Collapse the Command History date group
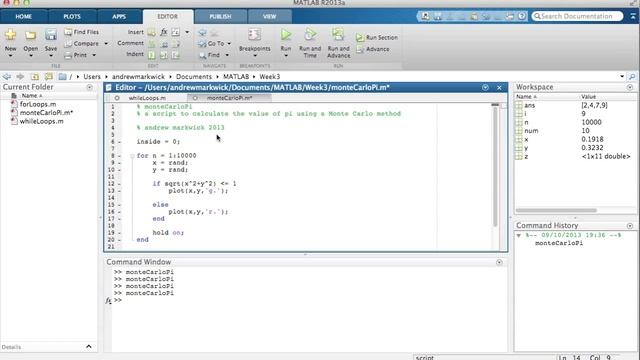 point(519,236)
